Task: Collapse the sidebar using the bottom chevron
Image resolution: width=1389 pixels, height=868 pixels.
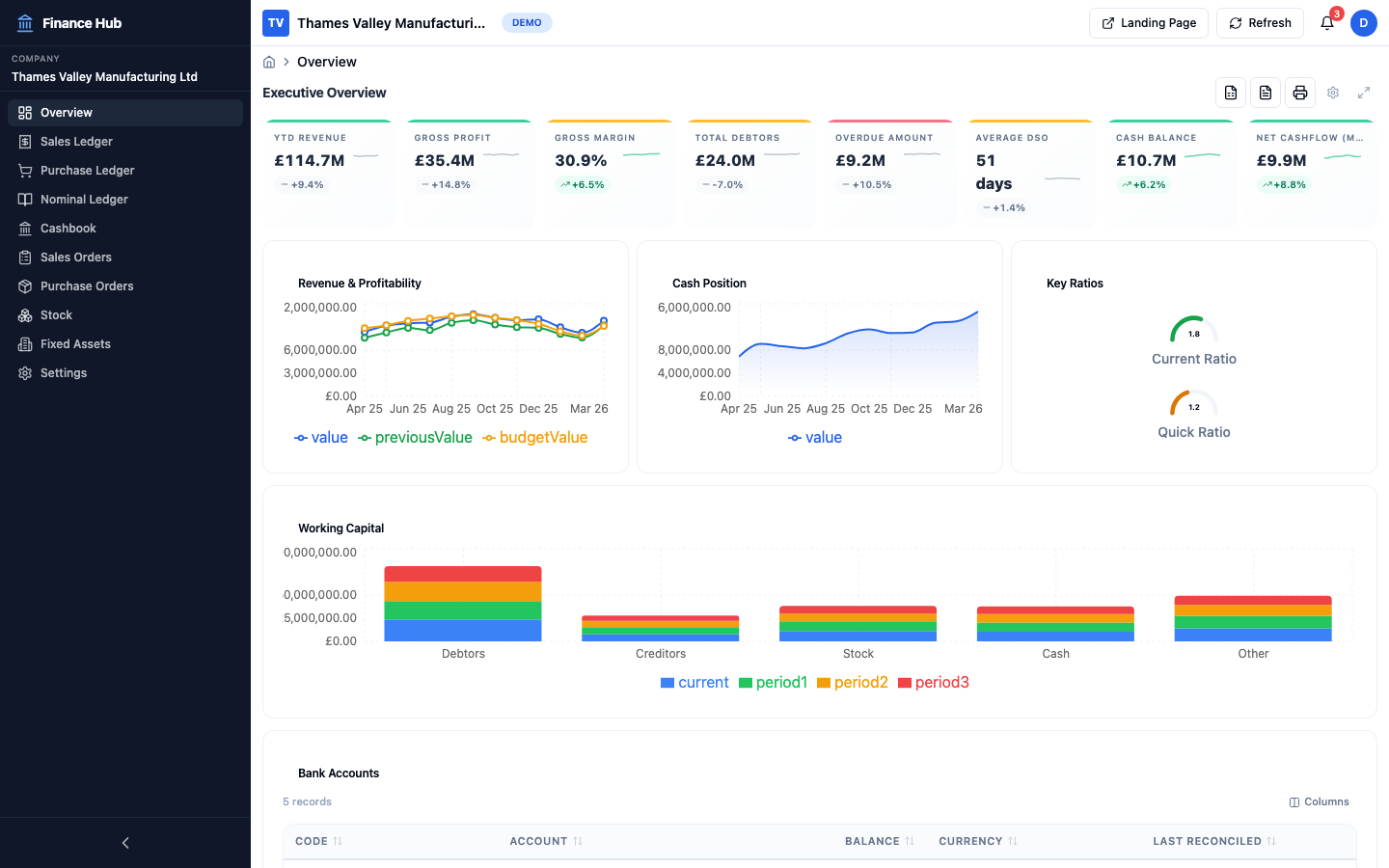Action: [124, 842]
